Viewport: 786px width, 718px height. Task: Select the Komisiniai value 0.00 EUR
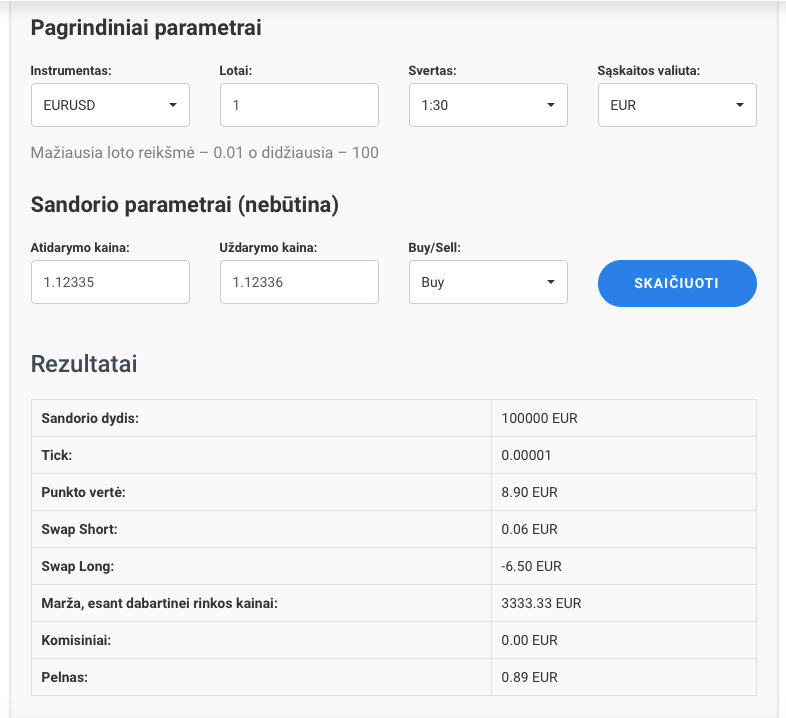coord(529,640)
